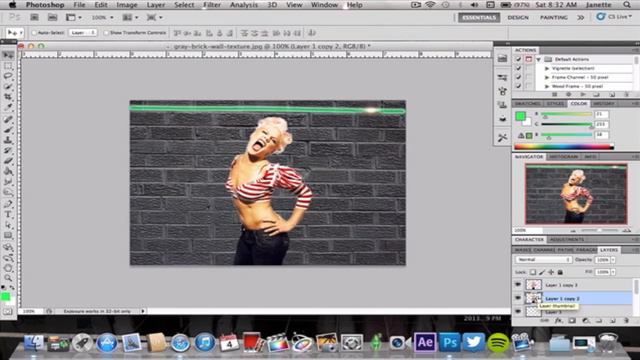Viewport: 640px width, 360px height.
Task: Enable Show Transform Controls checkbox
Action: (x=106, y=33)
